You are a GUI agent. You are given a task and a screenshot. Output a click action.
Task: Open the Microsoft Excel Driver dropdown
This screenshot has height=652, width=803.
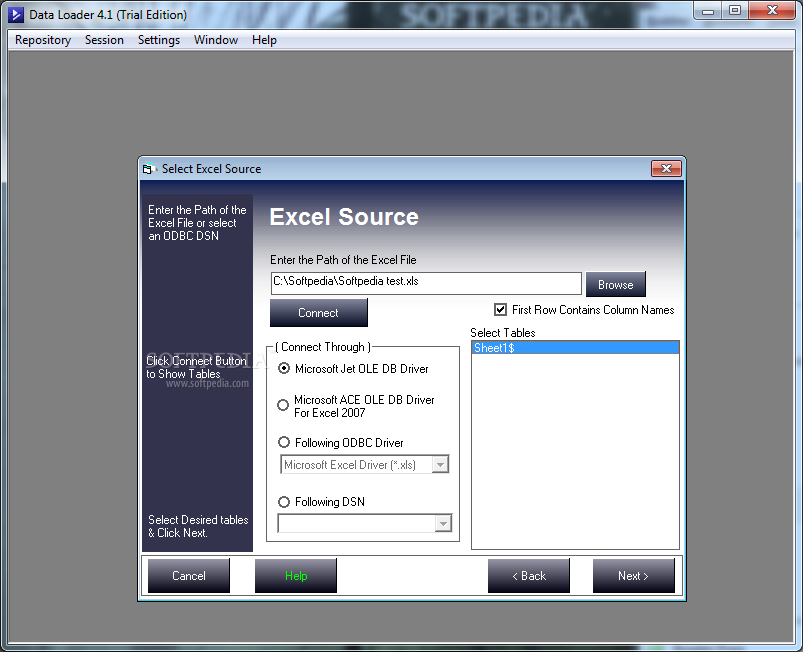pos(440,465)
